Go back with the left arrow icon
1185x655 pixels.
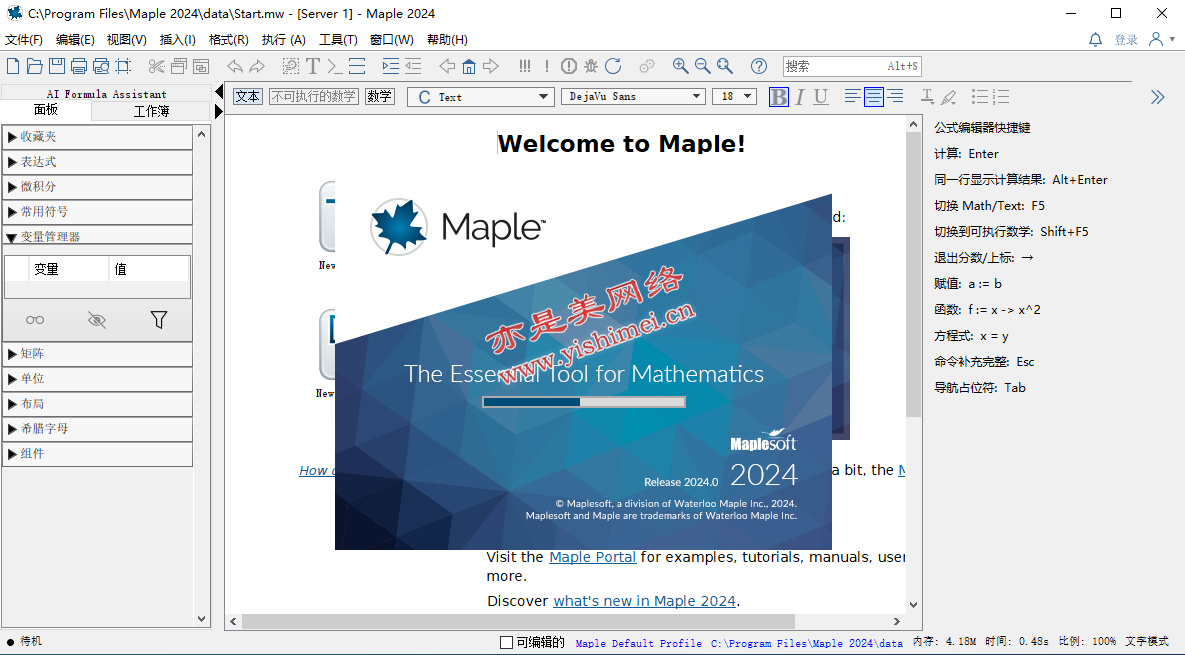(x=447, y=66)
